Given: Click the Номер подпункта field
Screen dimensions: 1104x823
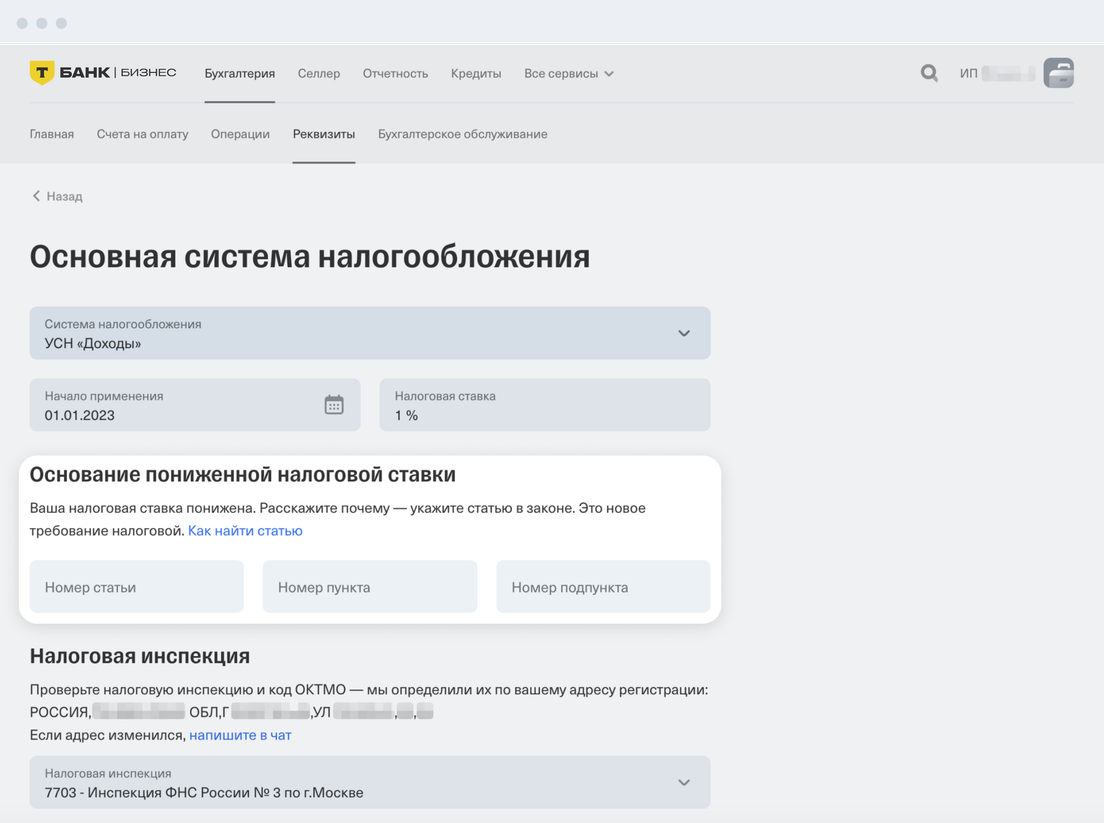Looking at the screenshot, I should tap(603, 586).
